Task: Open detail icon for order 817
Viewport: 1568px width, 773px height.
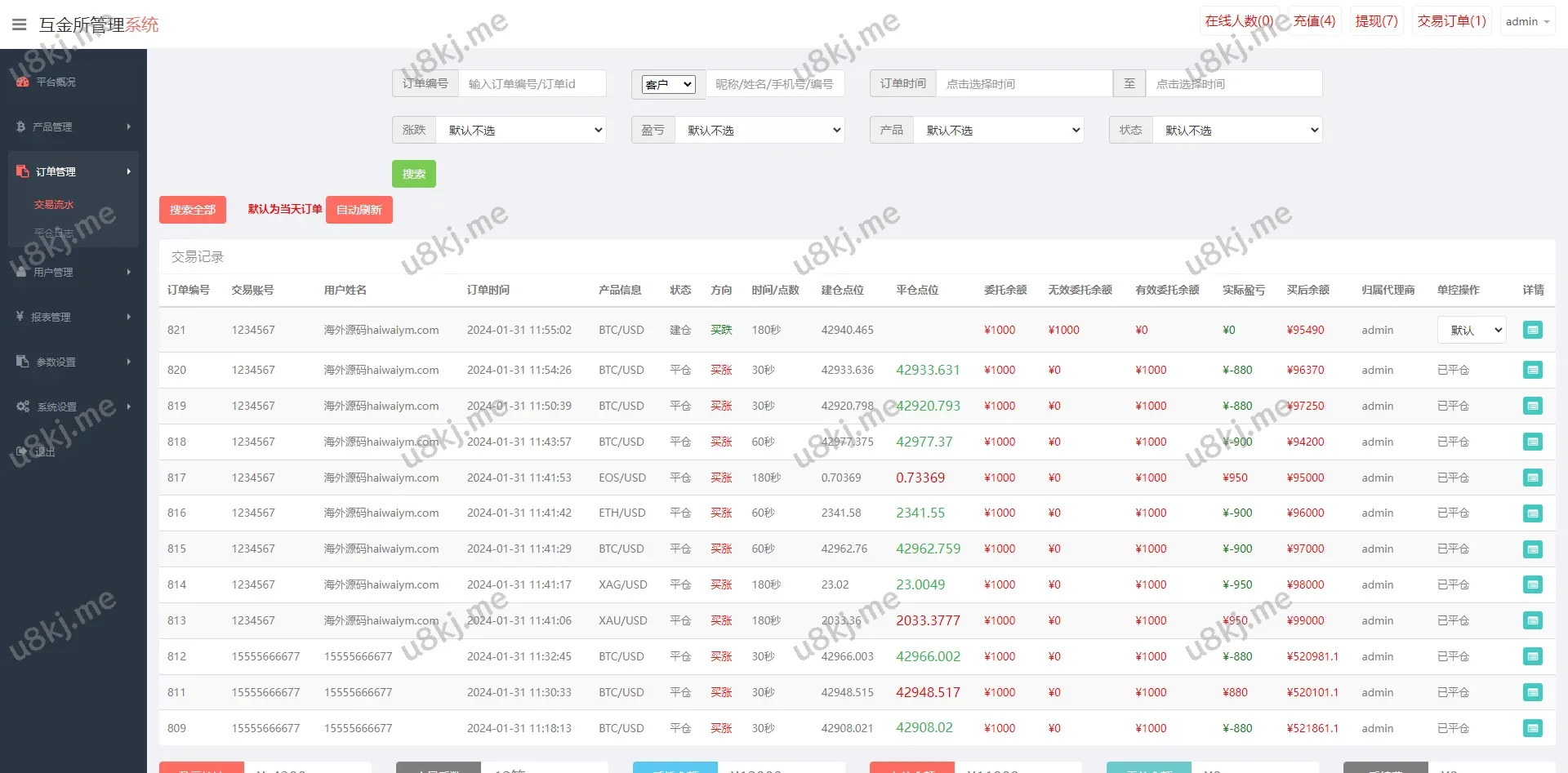Action: pyautogui.click(x=1532, y=478)
